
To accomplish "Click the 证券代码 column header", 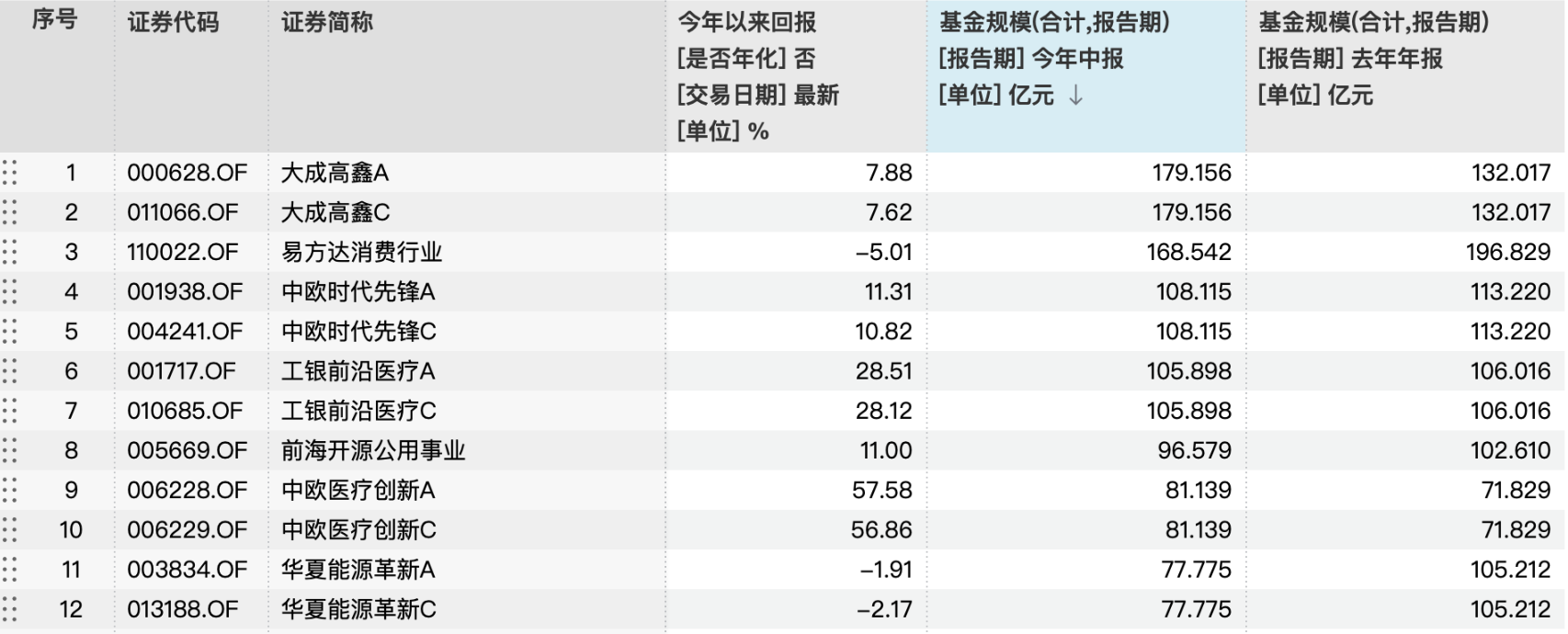I will click(x=173, y=22).
